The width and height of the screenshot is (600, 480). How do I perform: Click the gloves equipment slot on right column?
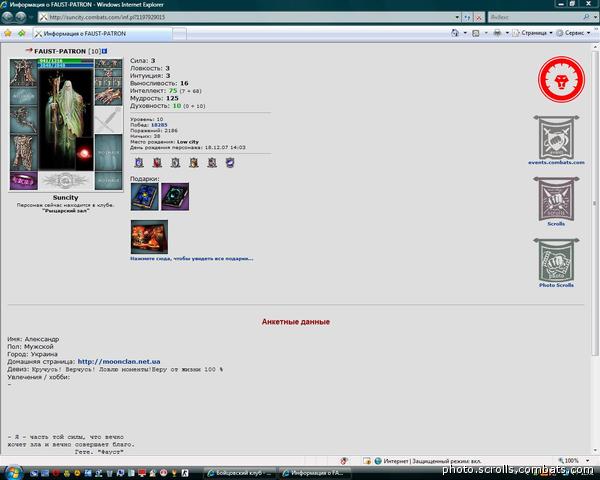tap(108, 96)
